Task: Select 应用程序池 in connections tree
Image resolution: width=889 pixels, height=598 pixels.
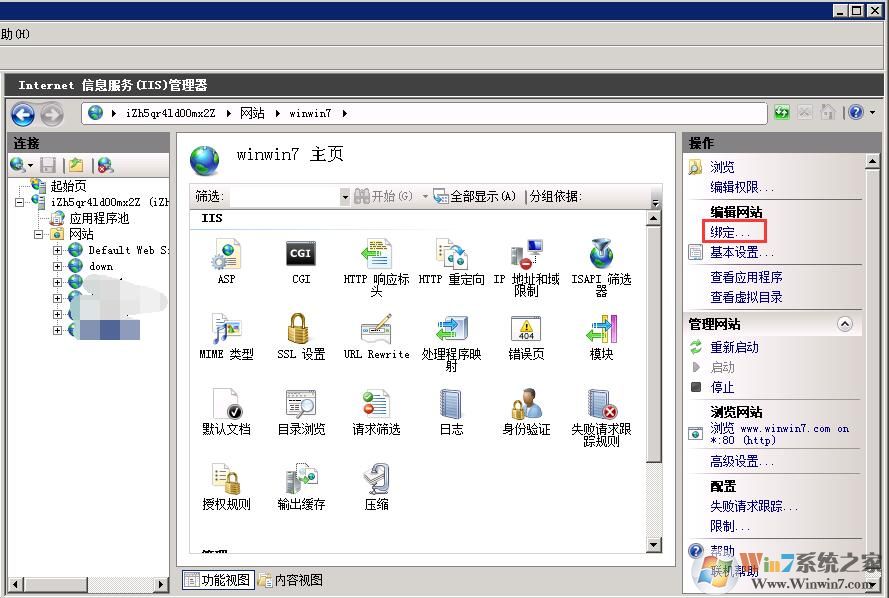Action: pyautogui.click(x=99, y=218)
